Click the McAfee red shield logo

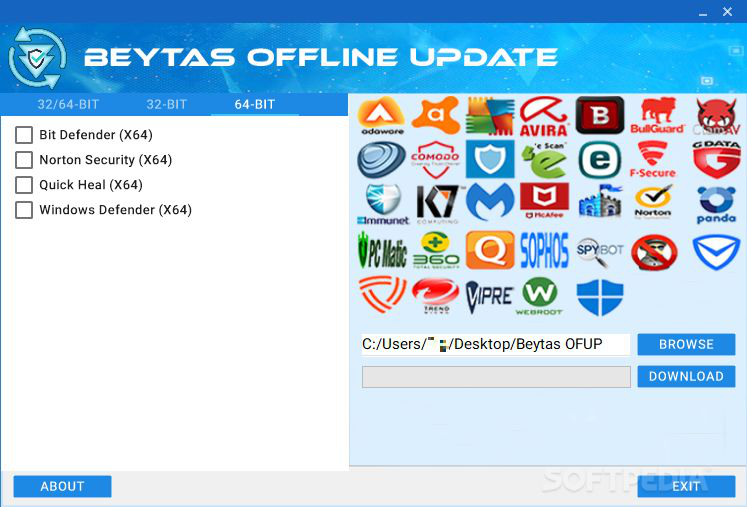(x=545, y=201)
